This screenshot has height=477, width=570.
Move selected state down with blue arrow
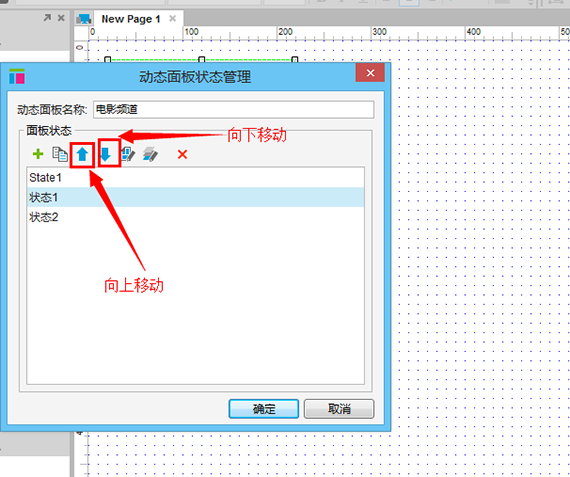coord(105,155)
